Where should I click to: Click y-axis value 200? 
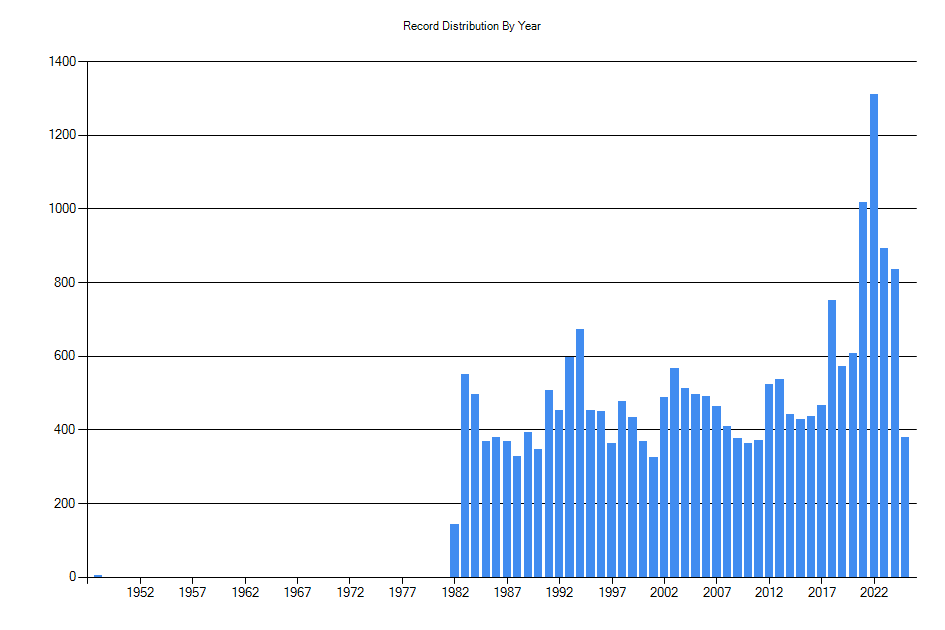point(65,503)
